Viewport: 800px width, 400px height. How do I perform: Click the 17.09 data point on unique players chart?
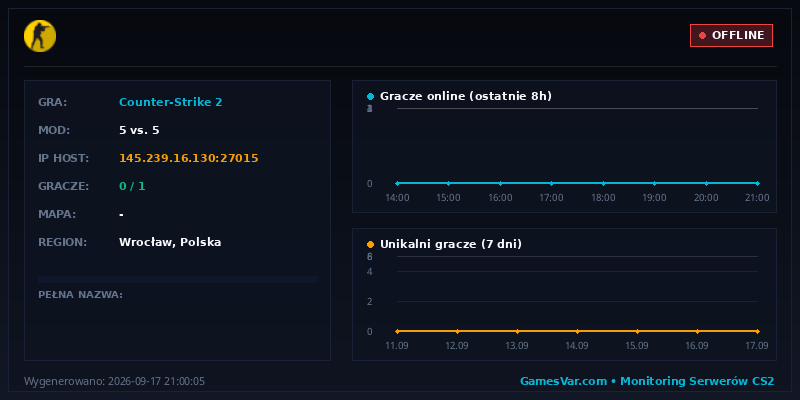tap(758, 331)
